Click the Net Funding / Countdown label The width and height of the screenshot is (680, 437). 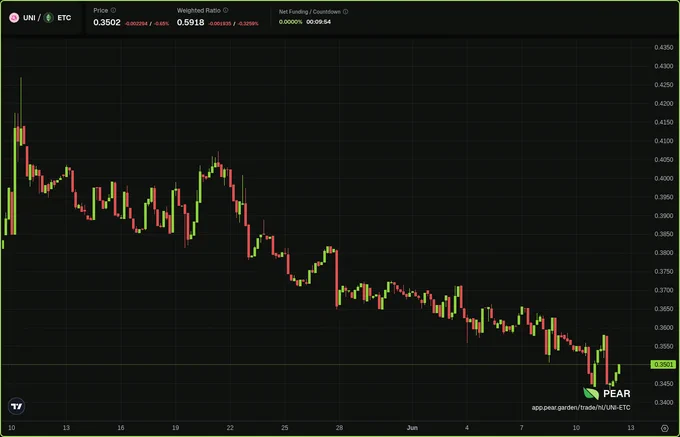click(x=310, y=12)
